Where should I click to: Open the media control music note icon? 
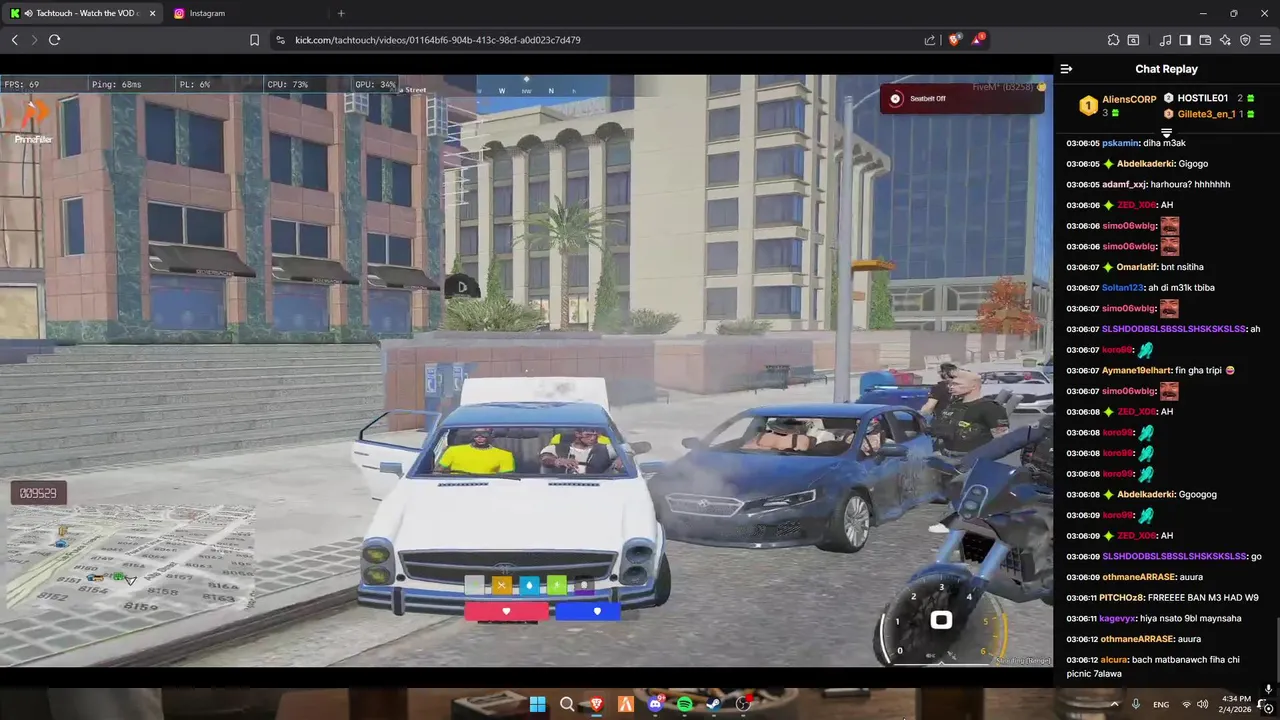pyautogui.click(x=1165, y=40)
